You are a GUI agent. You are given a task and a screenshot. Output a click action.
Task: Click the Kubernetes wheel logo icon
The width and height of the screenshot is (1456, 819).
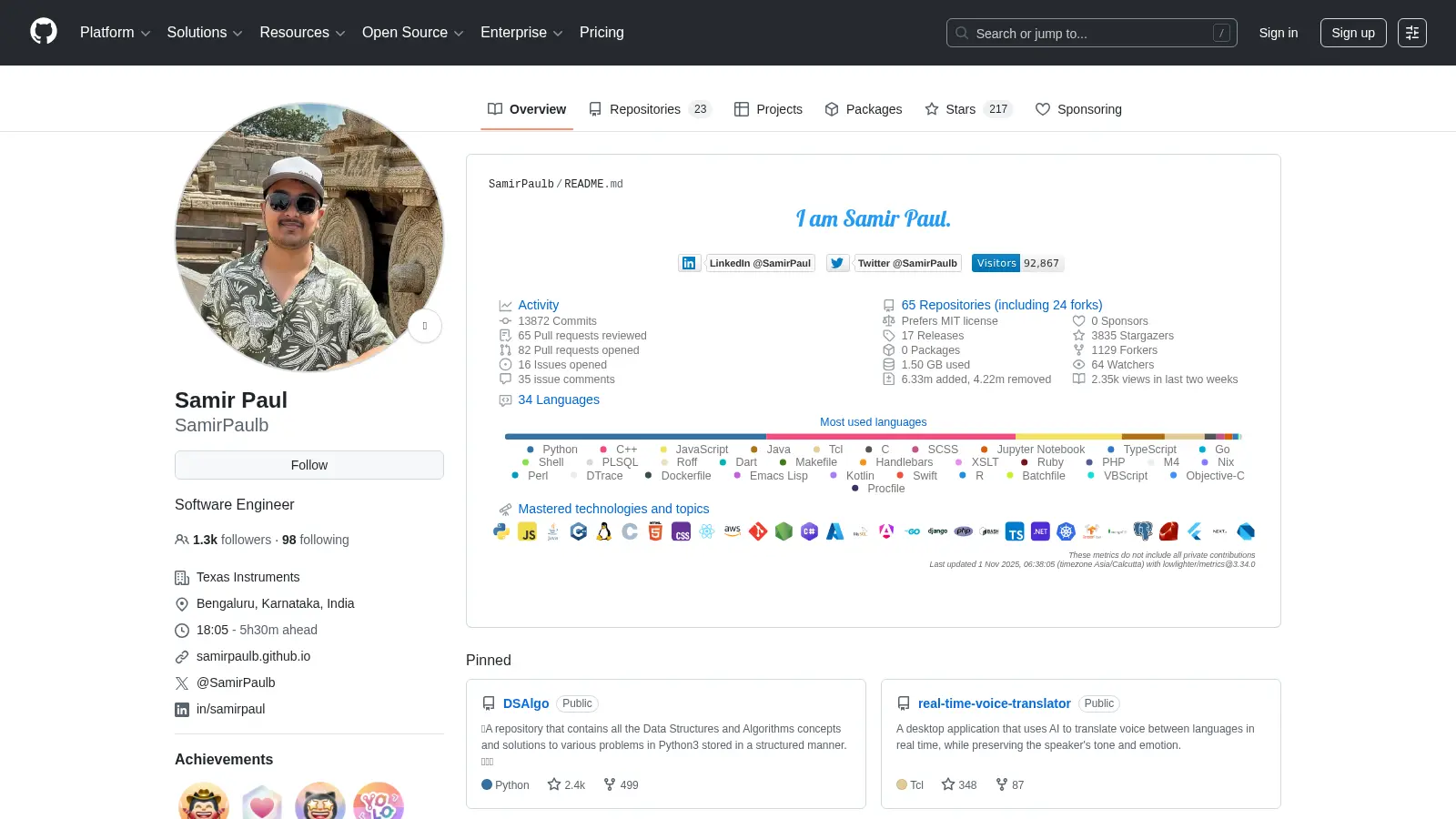(1066, 532)
